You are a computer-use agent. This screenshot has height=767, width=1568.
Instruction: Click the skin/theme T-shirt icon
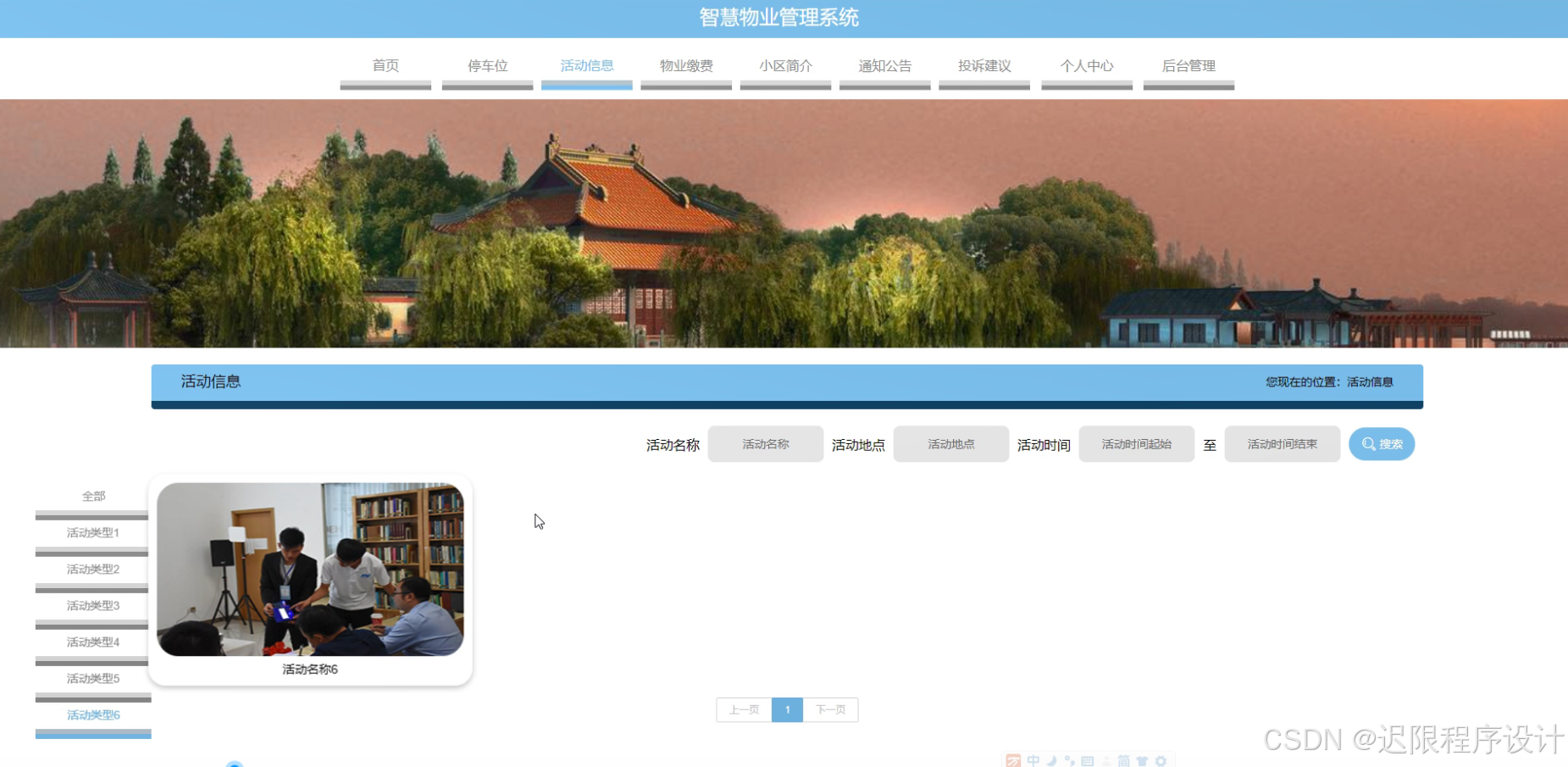click(x=1144, y=760)
